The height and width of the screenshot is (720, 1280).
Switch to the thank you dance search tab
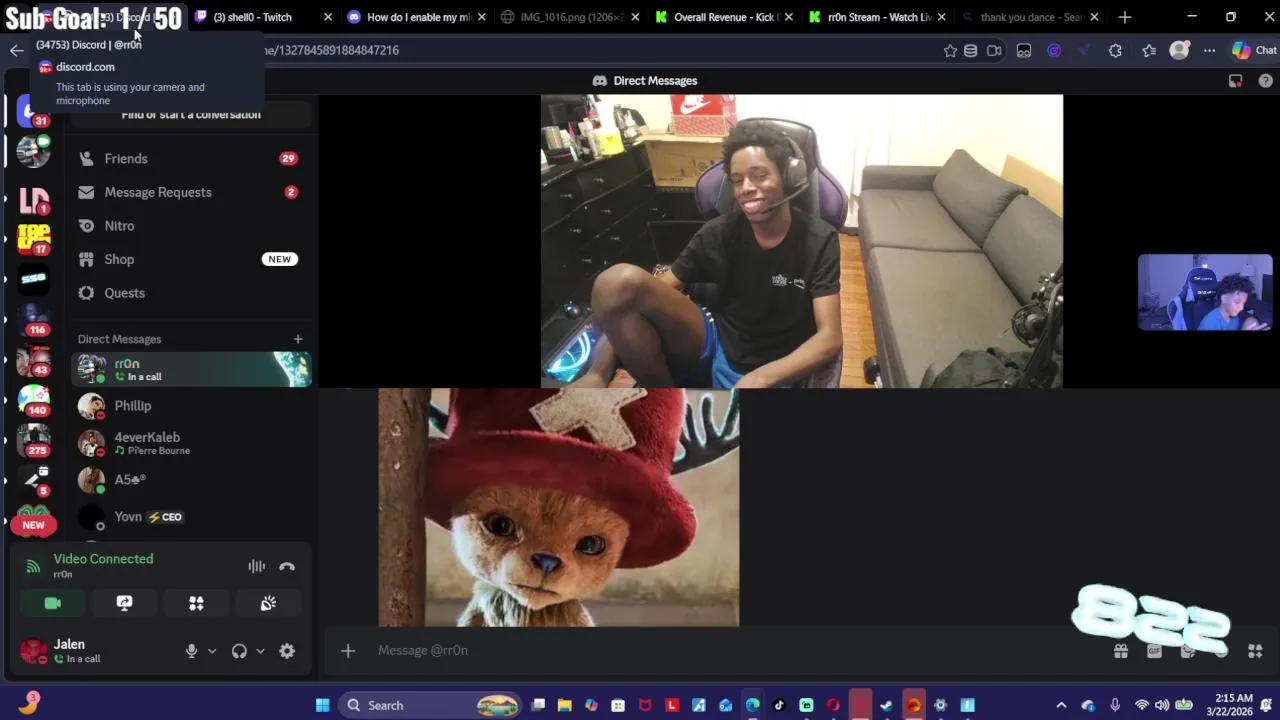click(x=1029, y=17)
